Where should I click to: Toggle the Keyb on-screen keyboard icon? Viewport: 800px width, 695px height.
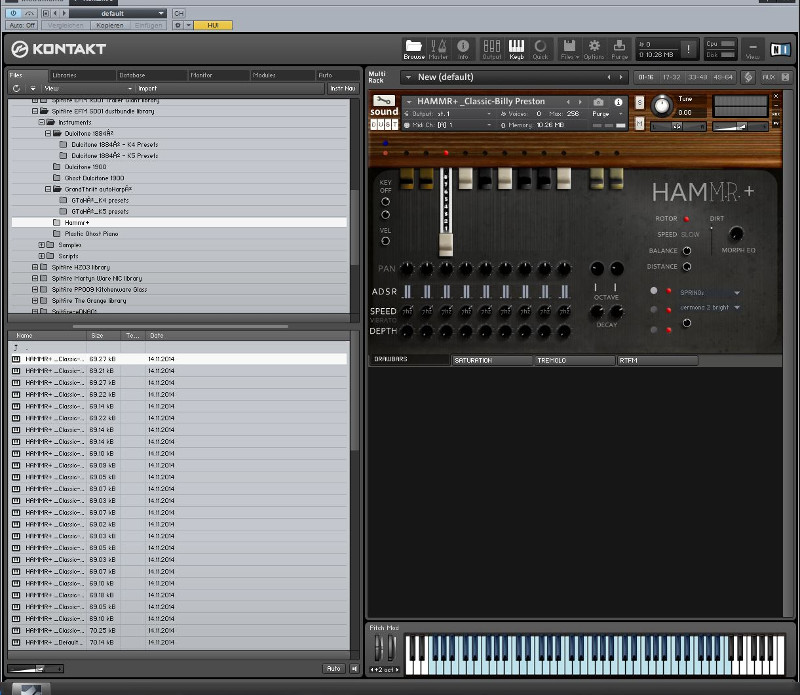coord(516,49)
